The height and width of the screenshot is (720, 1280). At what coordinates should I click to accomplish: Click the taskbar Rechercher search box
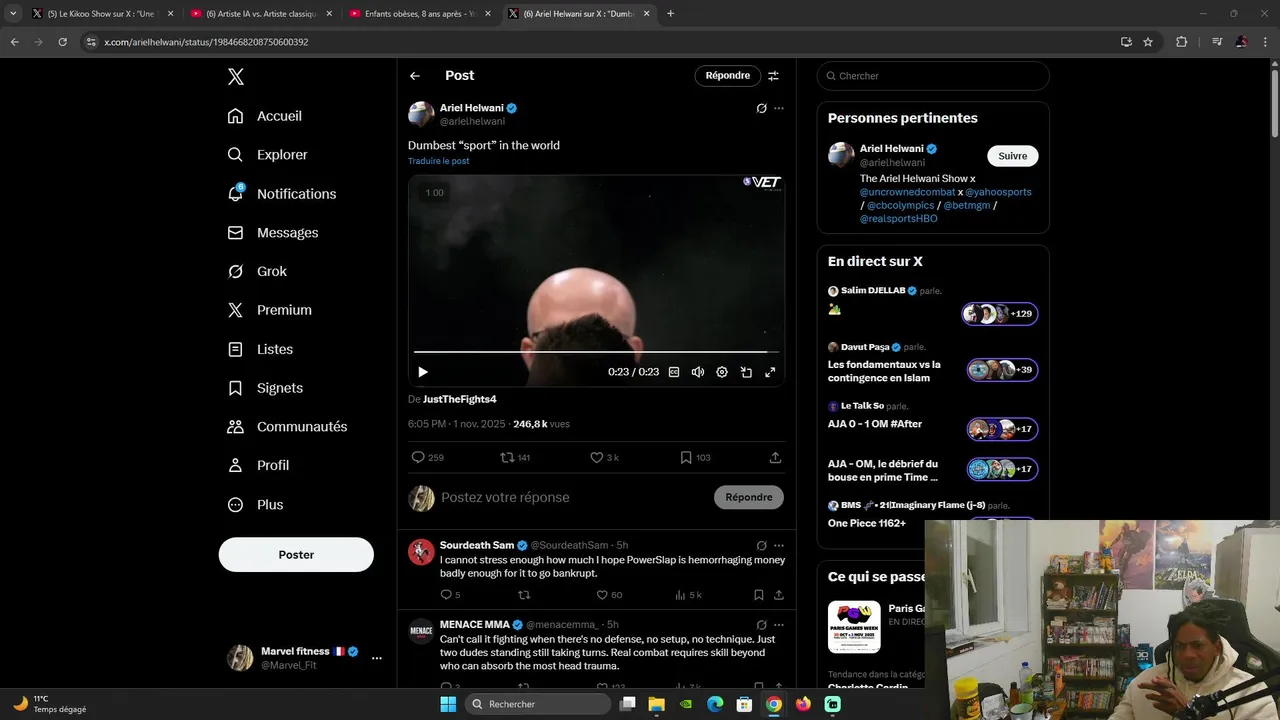pos(538,704)
